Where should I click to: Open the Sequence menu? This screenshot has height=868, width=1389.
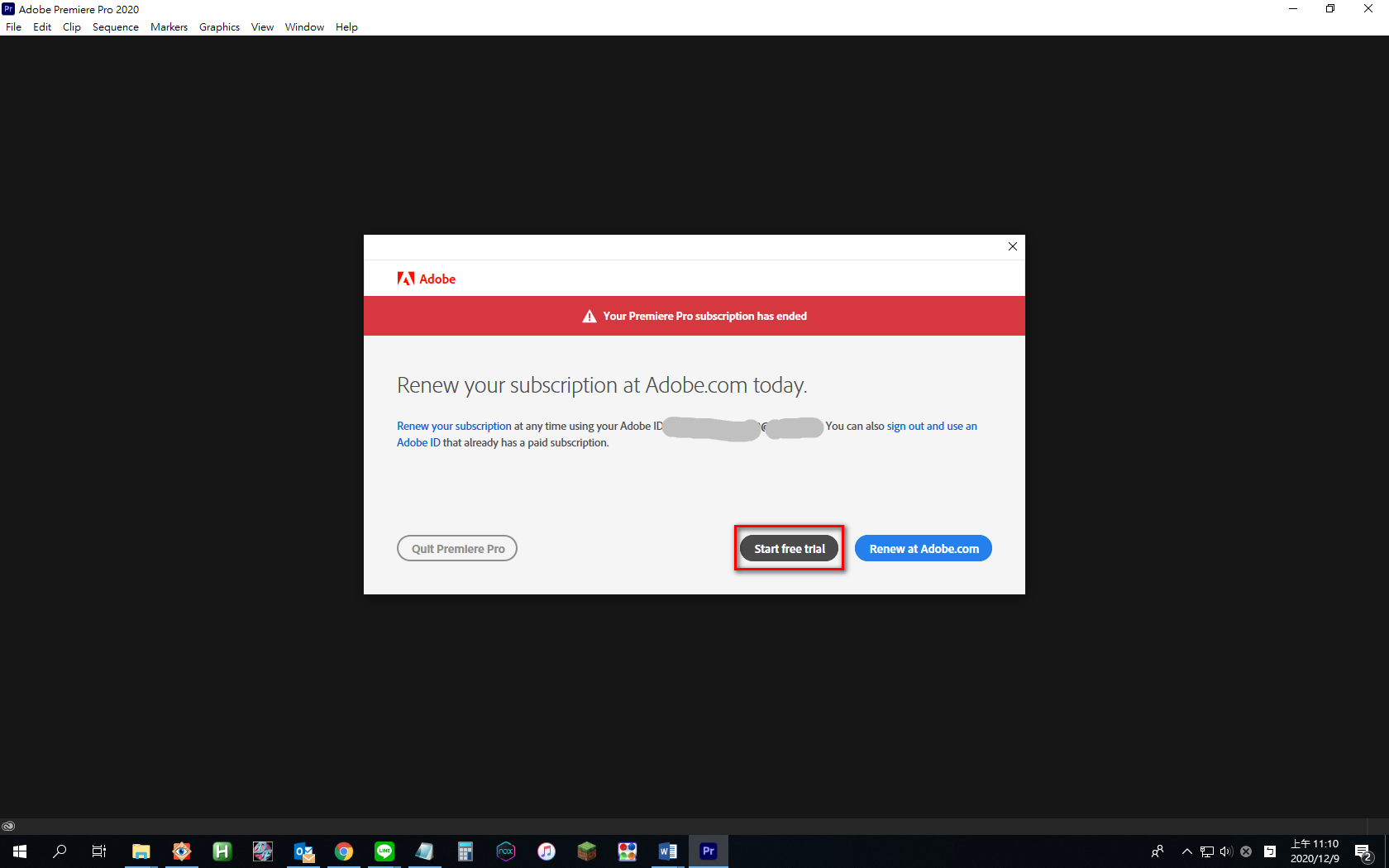pyautogui.click(x=115, y=26)
